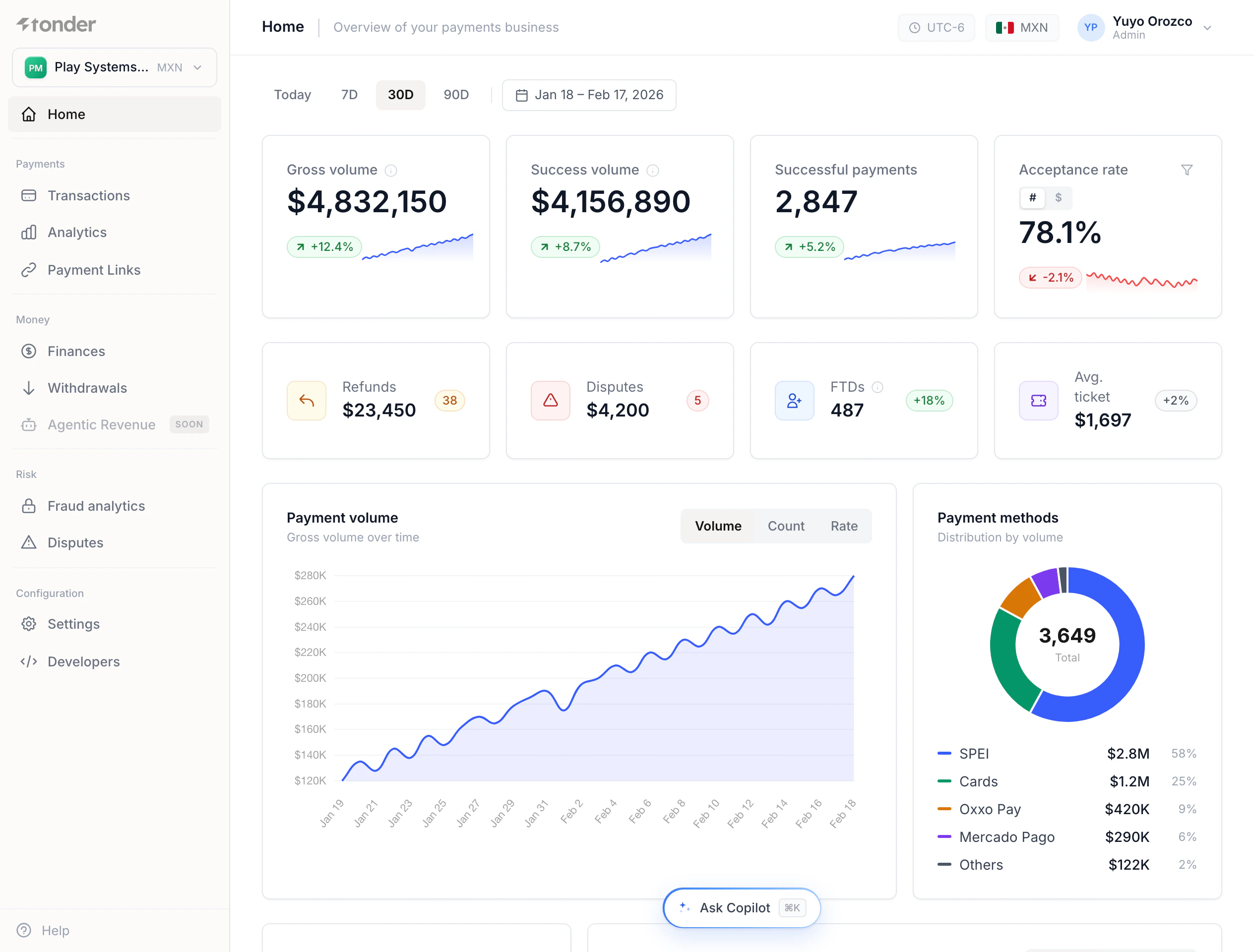
Task: Click the Disputes card red triangle icon
Action: (x=551, y=401)
